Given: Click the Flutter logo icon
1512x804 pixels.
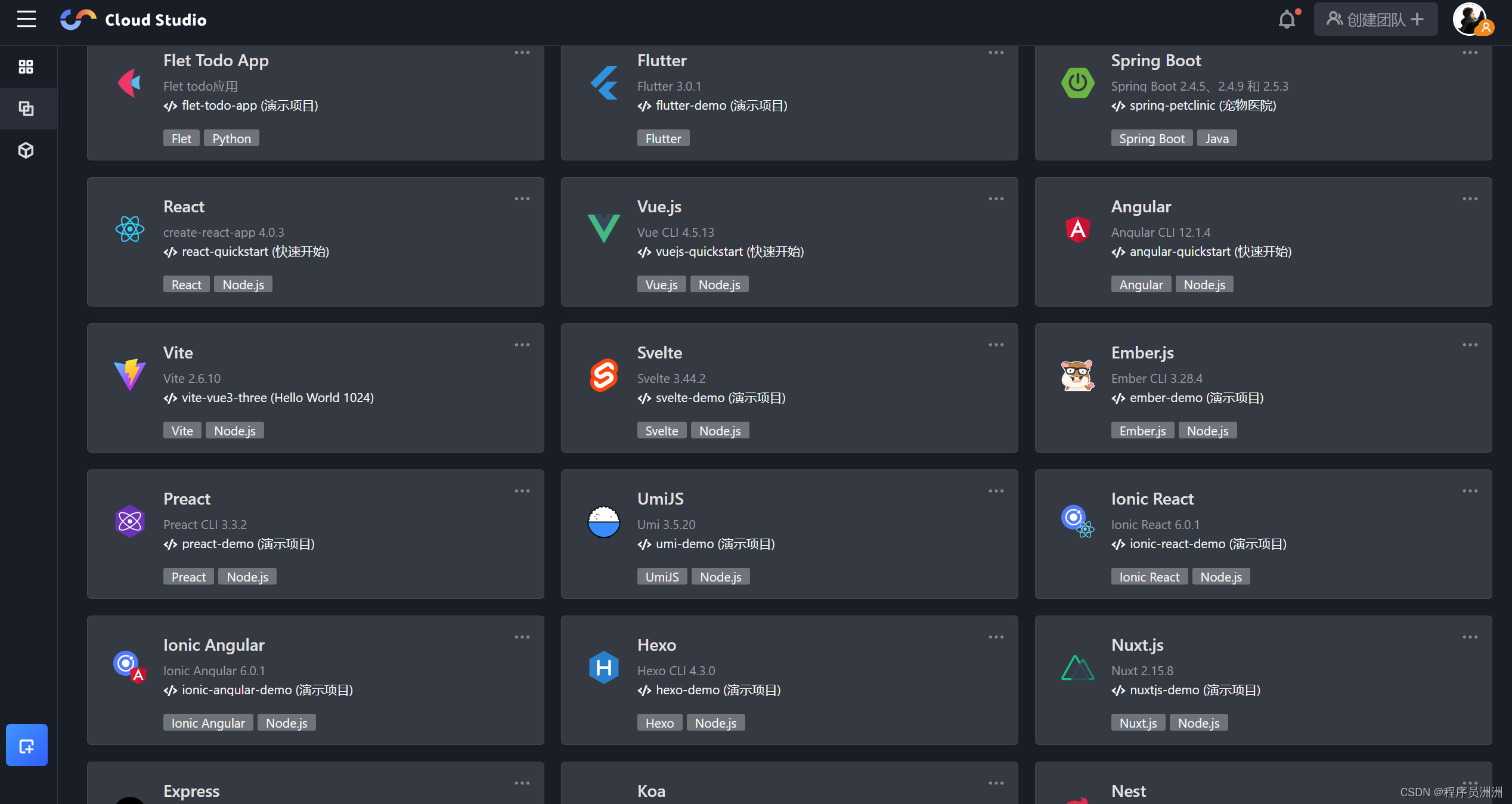Looking at the screenshot, I should [x=604, y=82].
